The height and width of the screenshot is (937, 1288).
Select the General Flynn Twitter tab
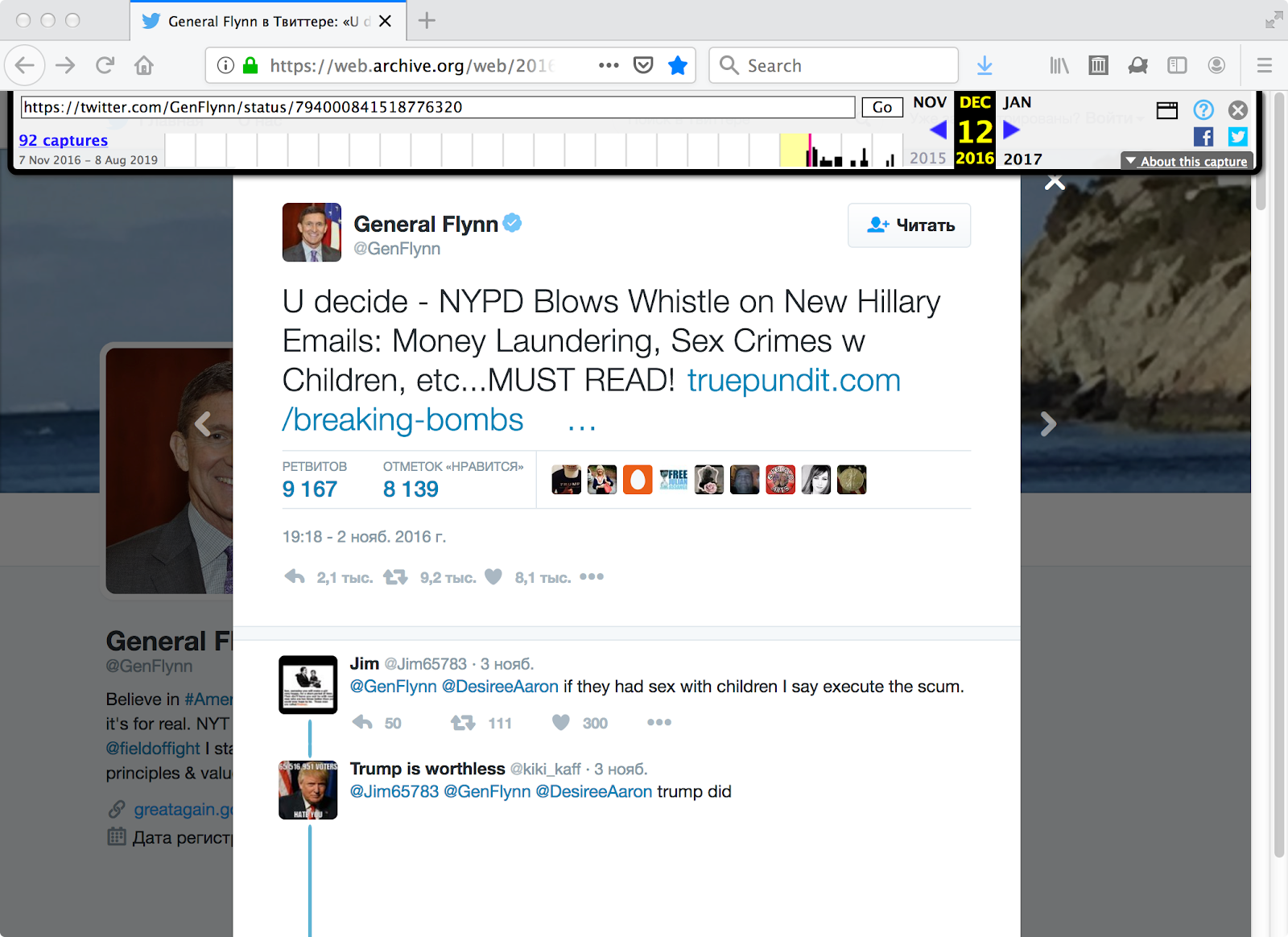[x=268, y=21]
